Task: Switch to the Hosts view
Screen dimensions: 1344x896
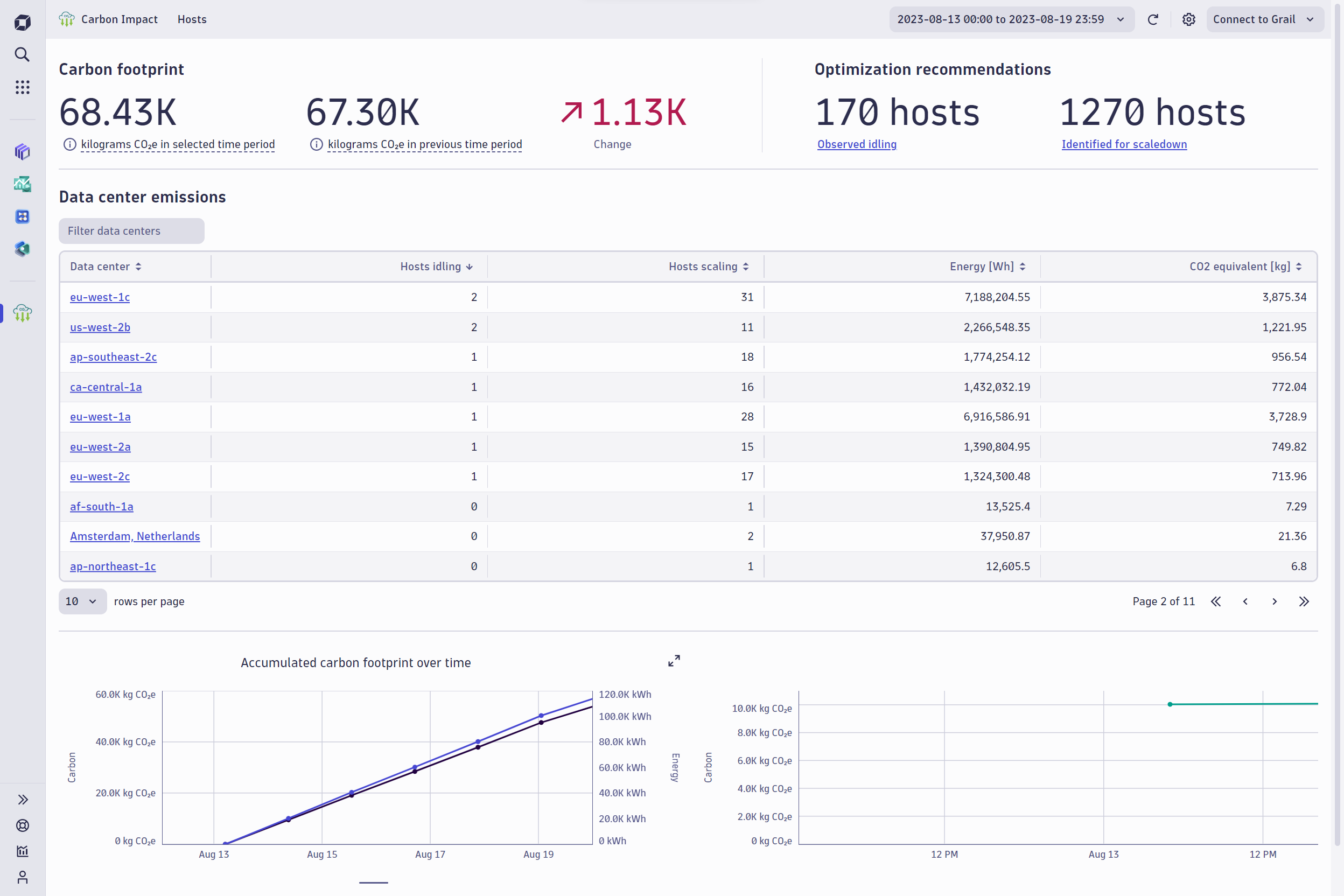Action: [x=192, y=19]
